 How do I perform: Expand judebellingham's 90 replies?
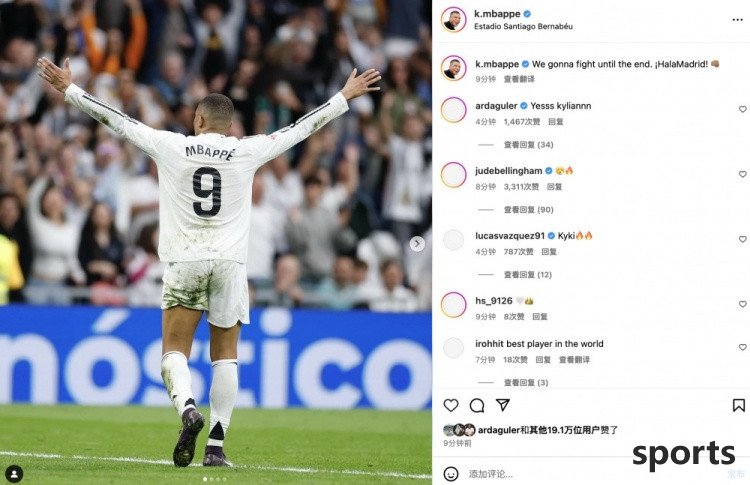click(528, 209)
